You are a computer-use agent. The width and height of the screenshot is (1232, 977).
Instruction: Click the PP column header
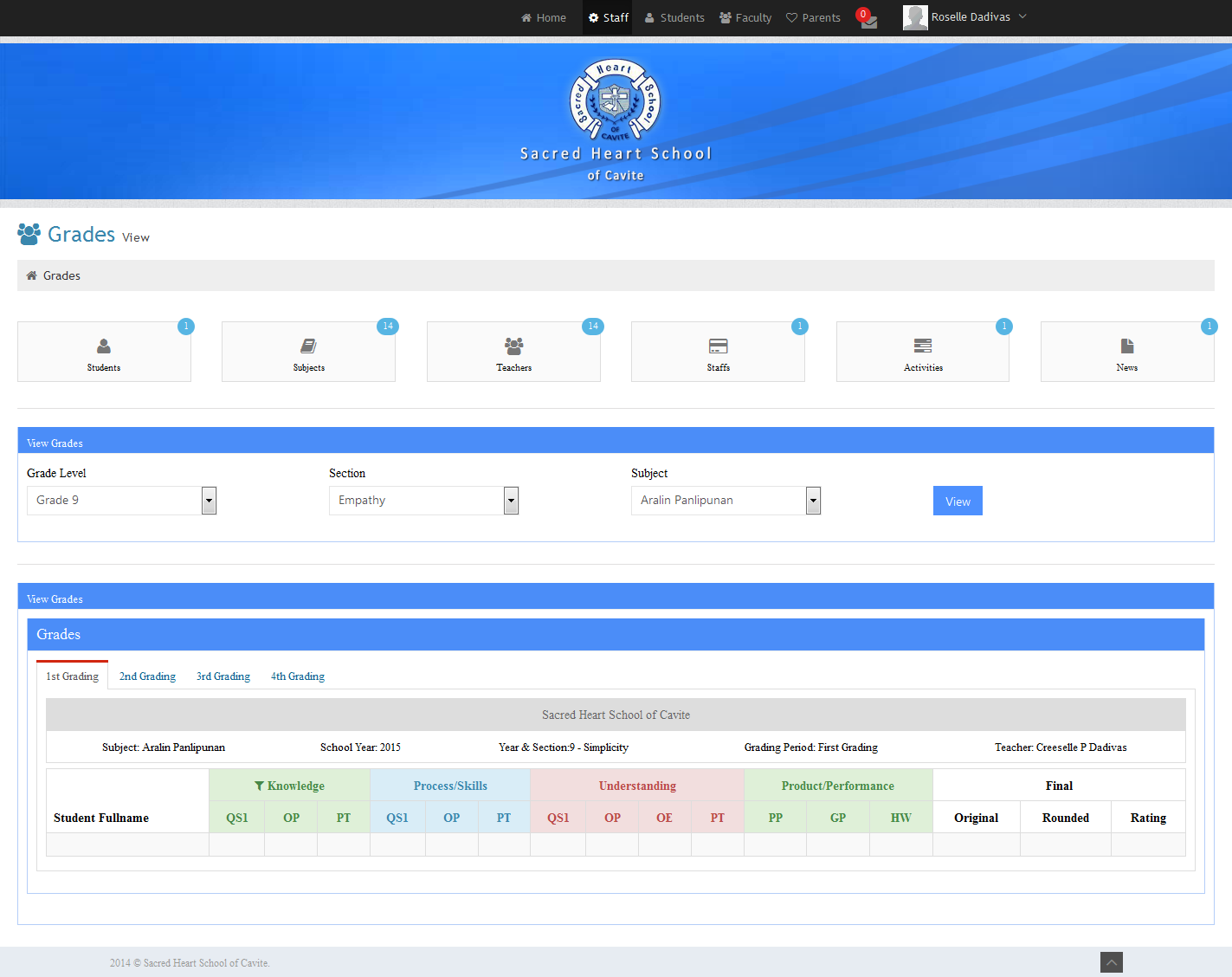click(x=776, y=818)
